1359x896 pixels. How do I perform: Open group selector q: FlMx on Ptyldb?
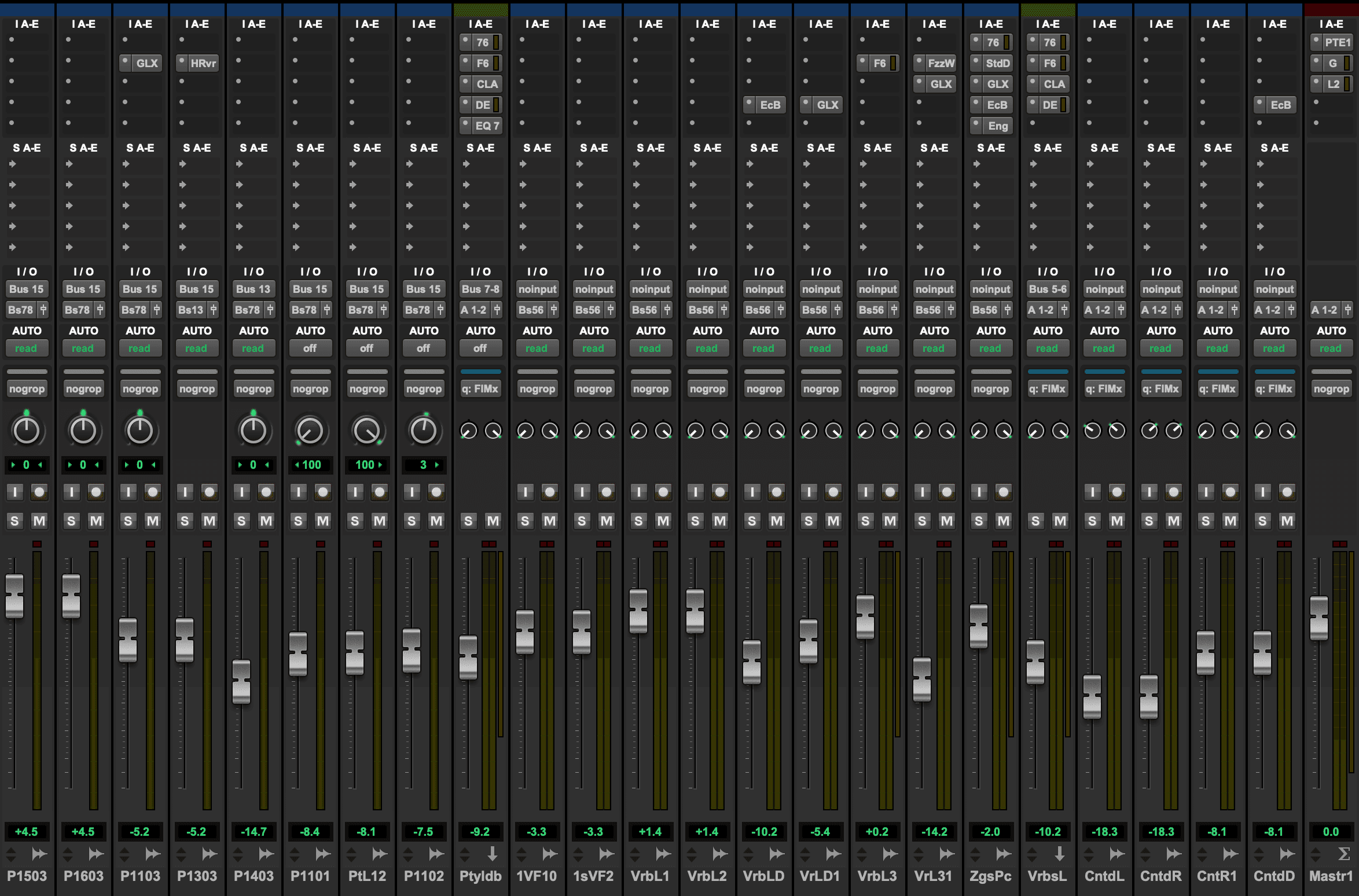point(480,389)
